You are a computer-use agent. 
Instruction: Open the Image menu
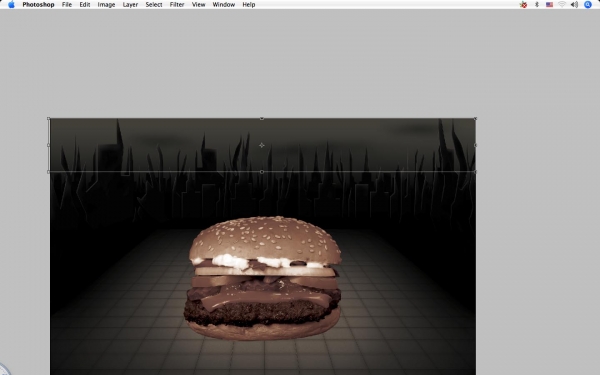pyautogui.click(x=106, y=5)
